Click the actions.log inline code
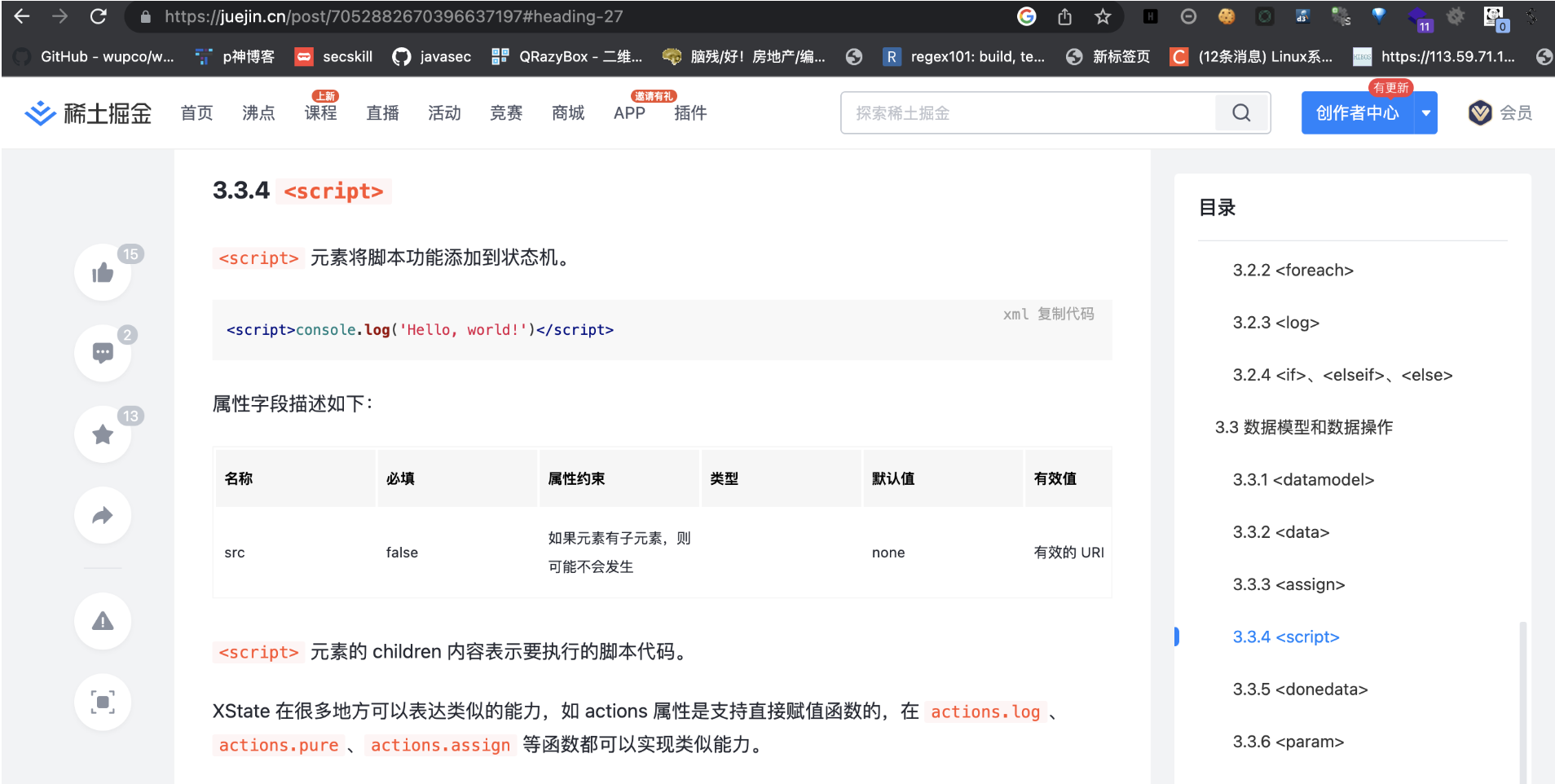This screenshot has height=784, width=1555. tap(985, 711)
